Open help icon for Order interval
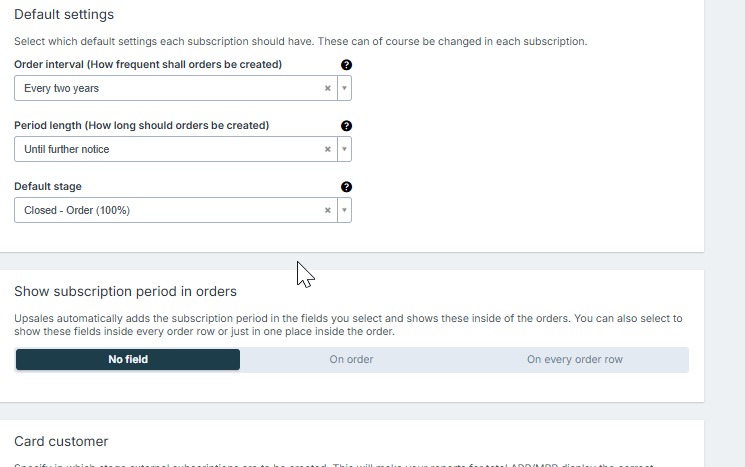The width and height of the screenshot is (745, 467). tap(346, 65)
